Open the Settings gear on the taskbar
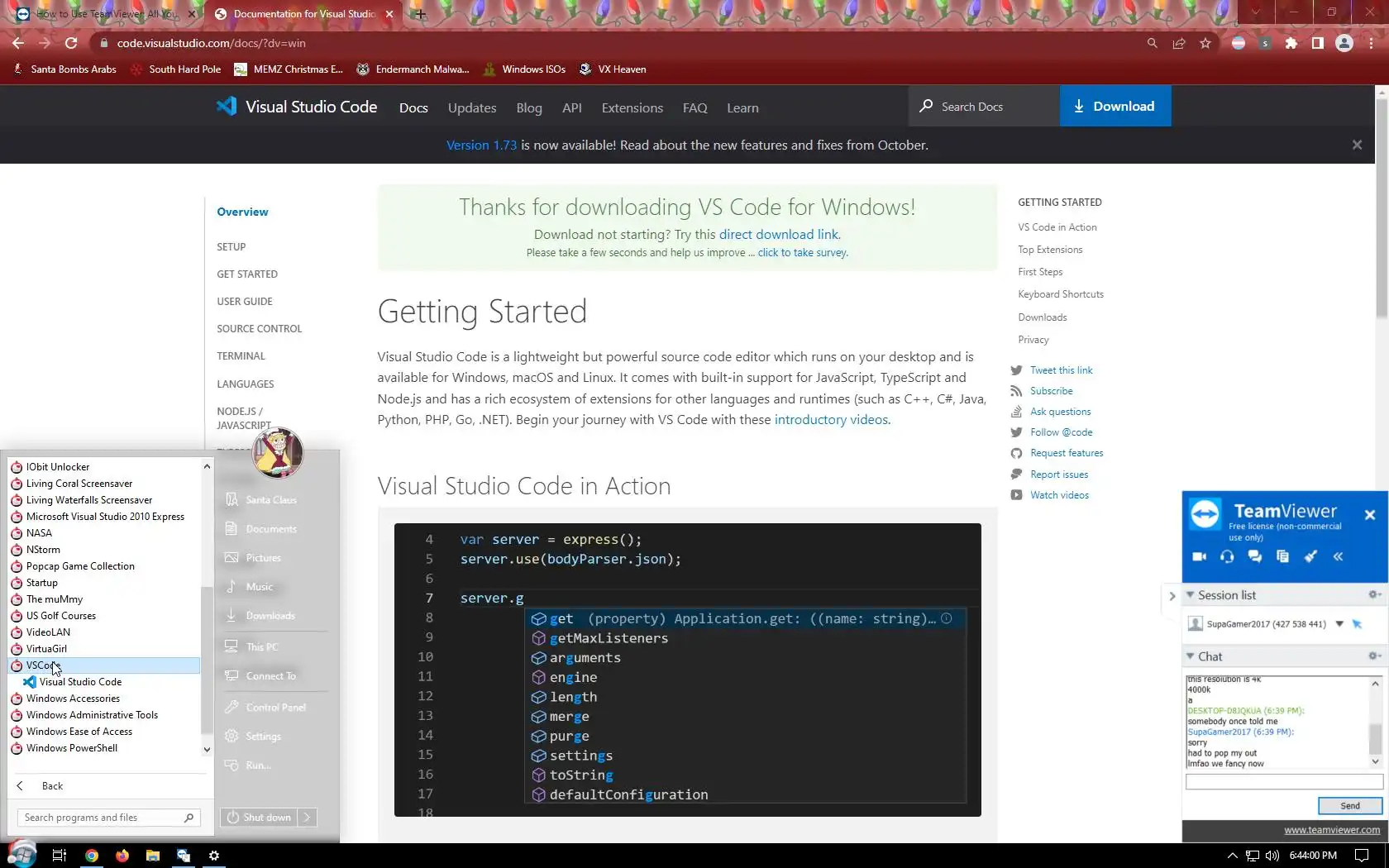Image resolution: width=1389 pixels, height=868 pixels. [x=214, y=856]
